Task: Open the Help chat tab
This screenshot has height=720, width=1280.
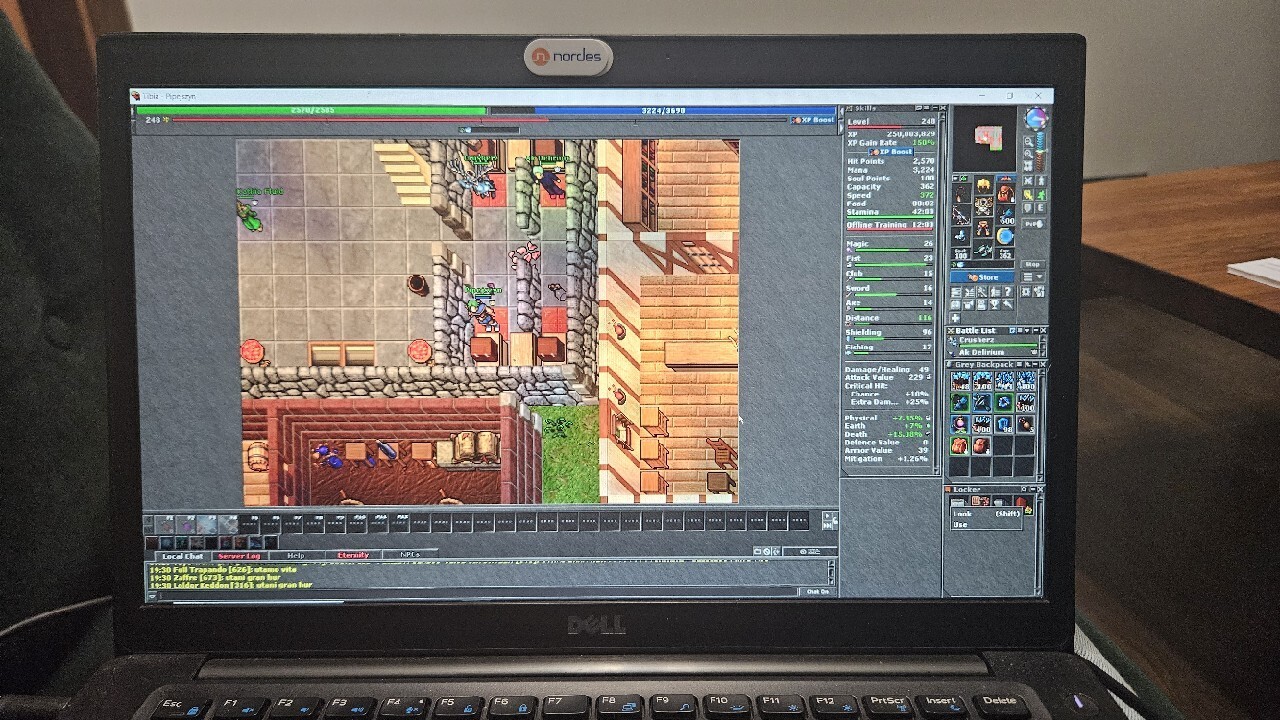Action: (x=295, y=556)
